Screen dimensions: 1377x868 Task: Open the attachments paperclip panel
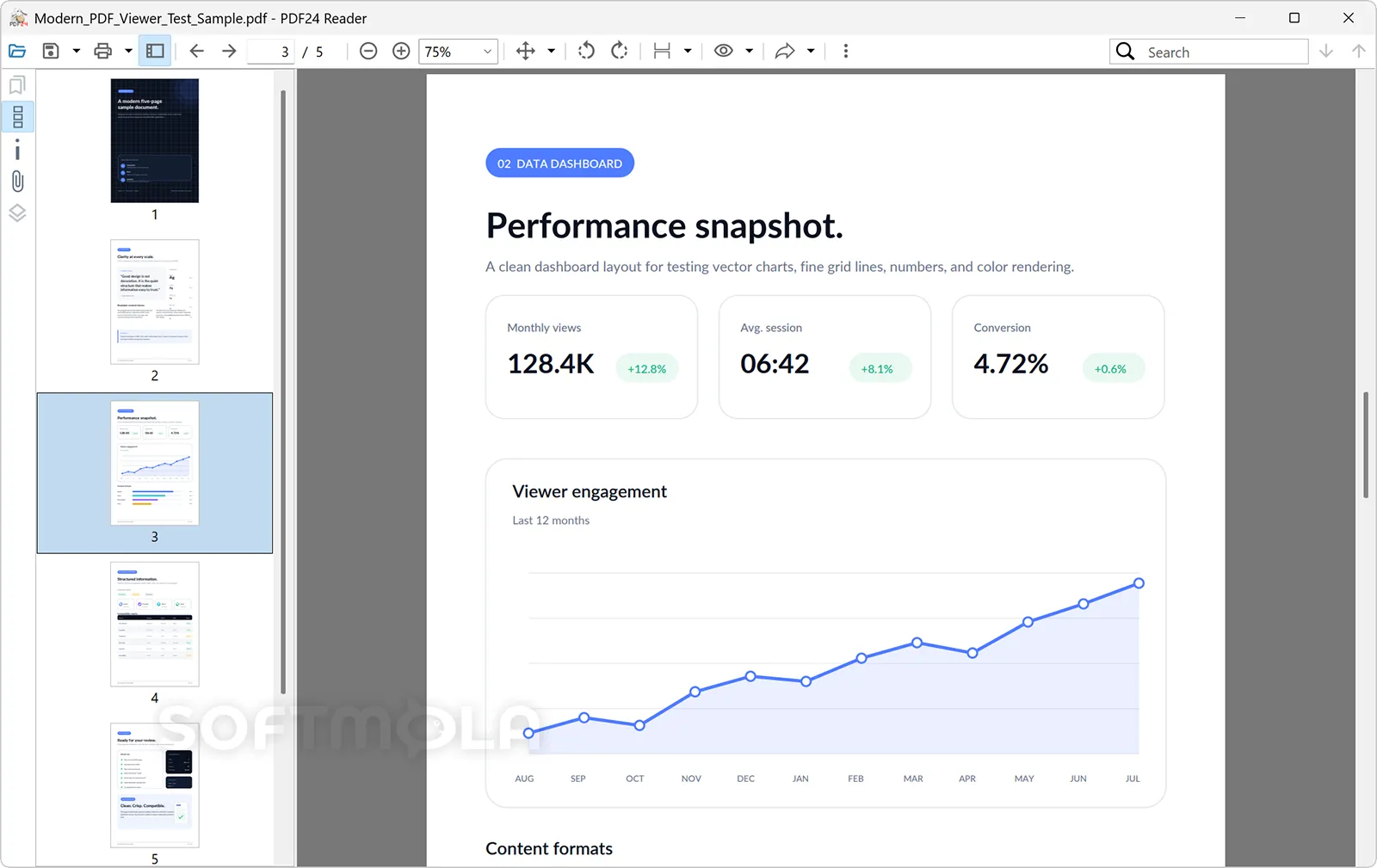click(x=17, y=182)
